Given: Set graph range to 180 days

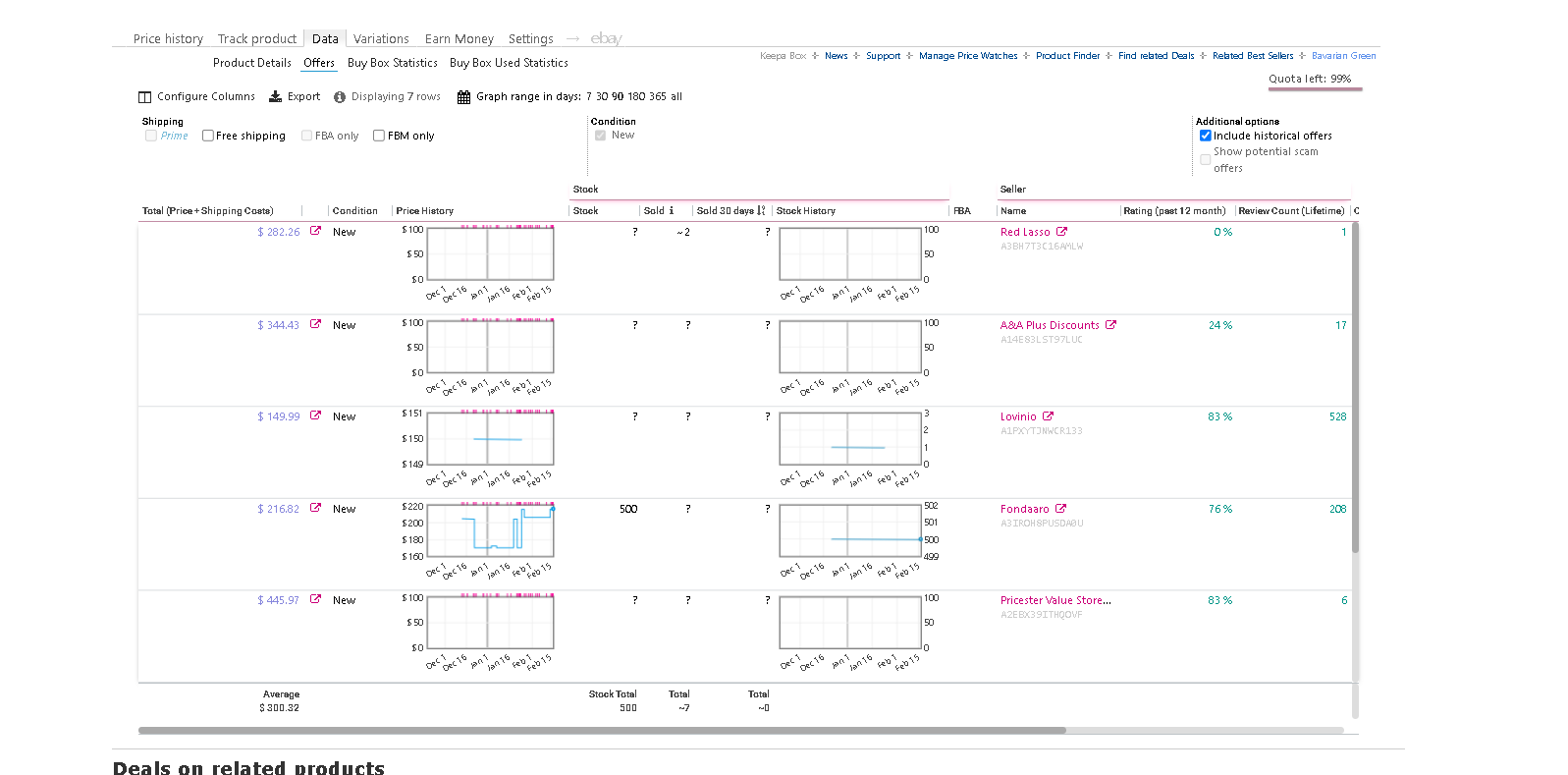Looking at the screenshot, I should tap(636, 96).
